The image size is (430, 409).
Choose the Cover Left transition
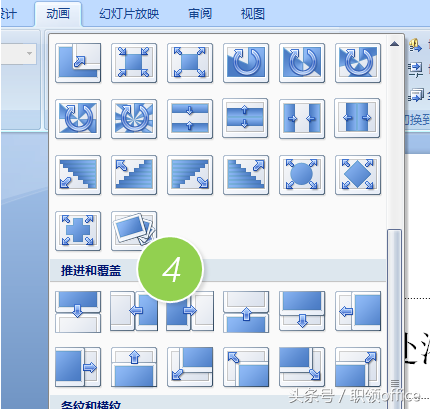tap(358, 311)
